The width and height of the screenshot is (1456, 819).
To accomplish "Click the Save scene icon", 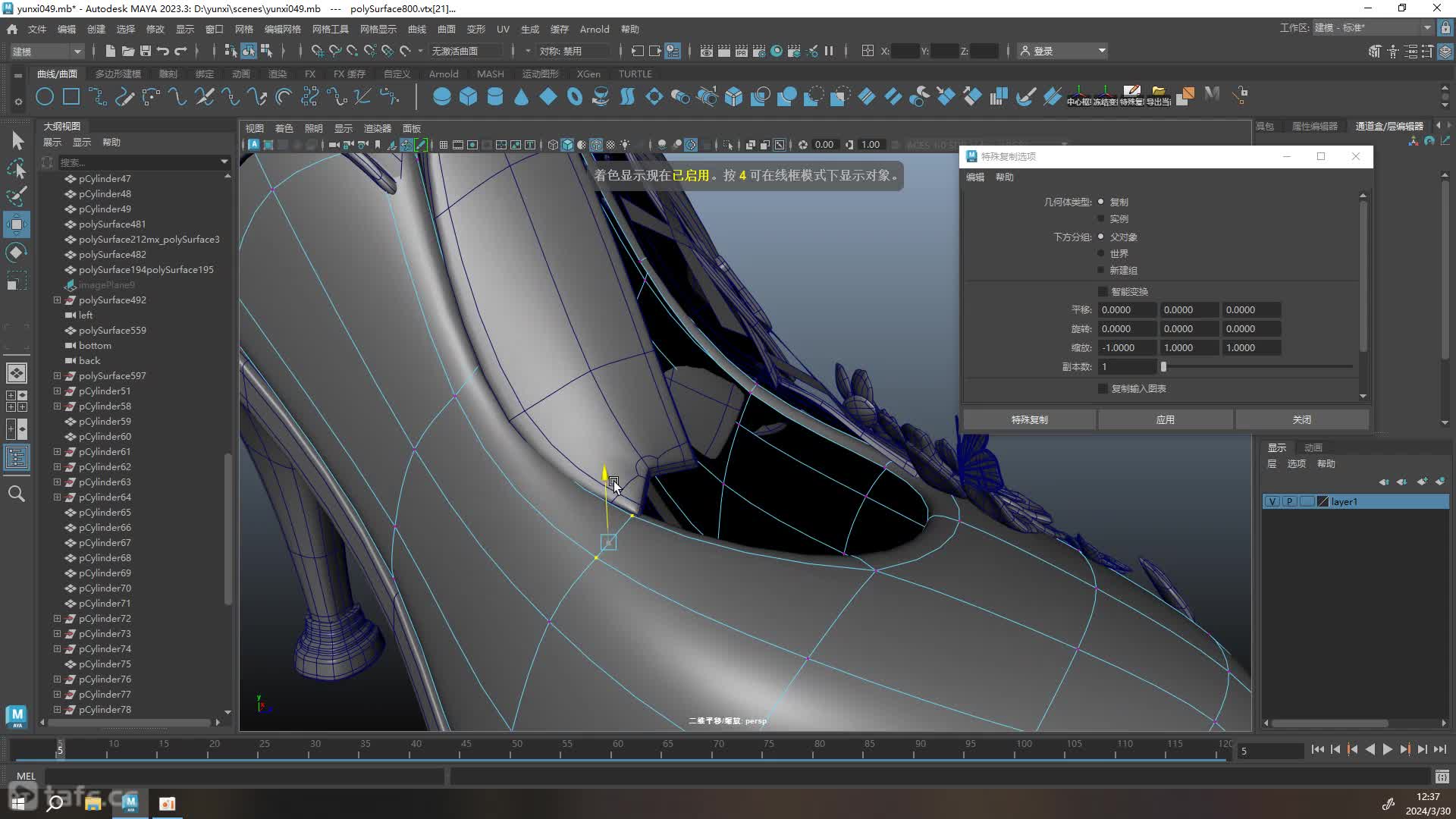I will click(x=145, y=51).
